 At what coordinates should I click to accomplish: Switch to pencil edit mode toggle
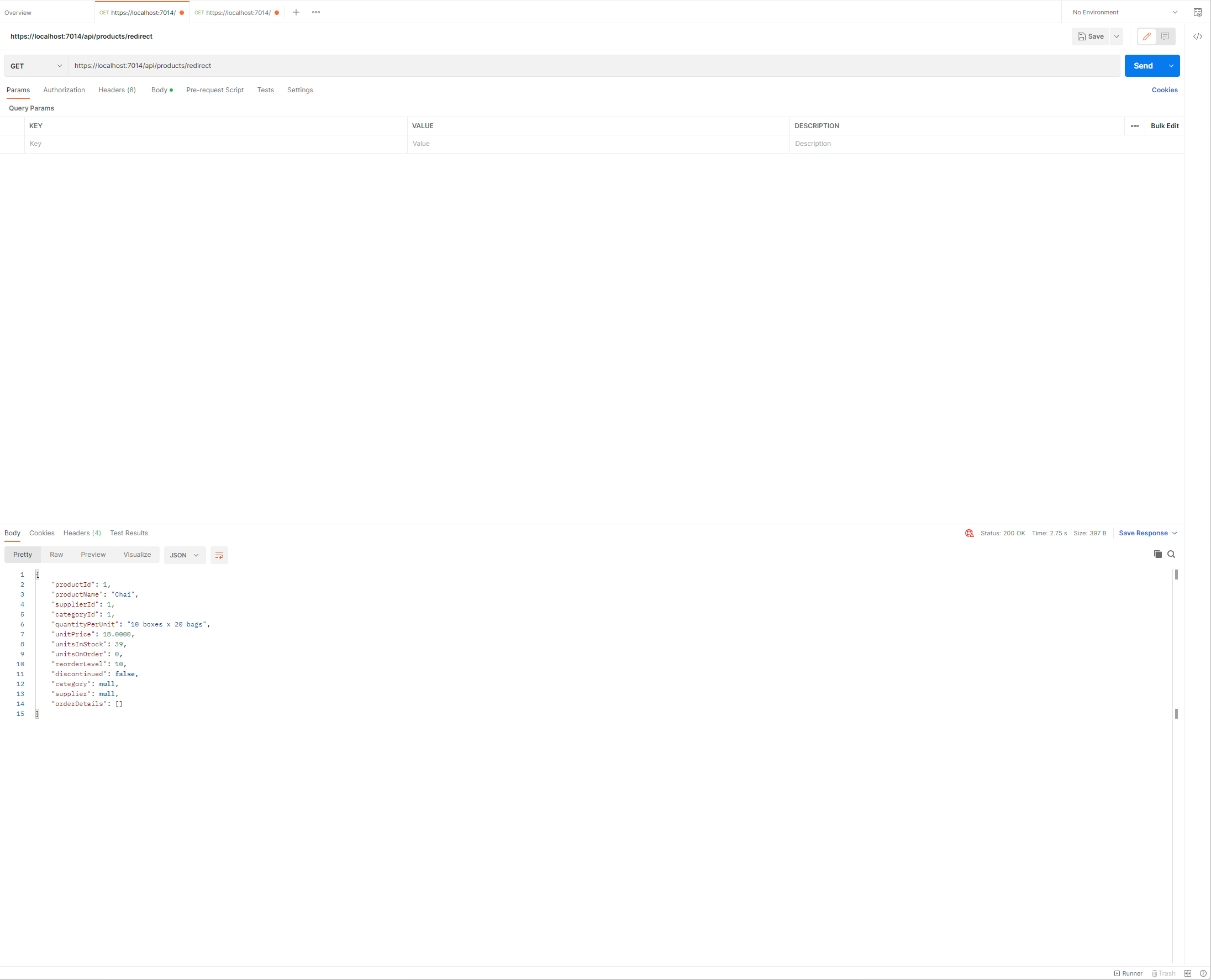(x=1147, y=36)
